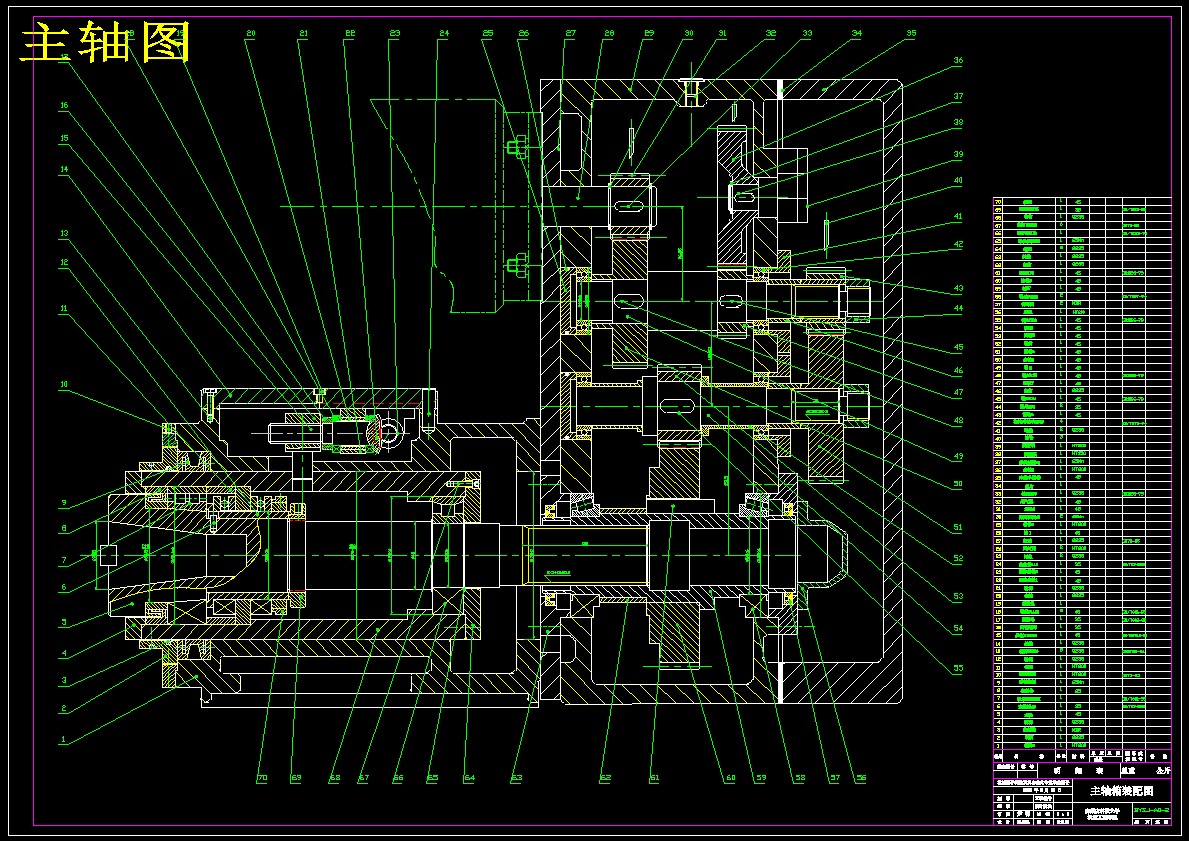Click part callout number 57
The image size is (1189, 841).
click(834, 778)
